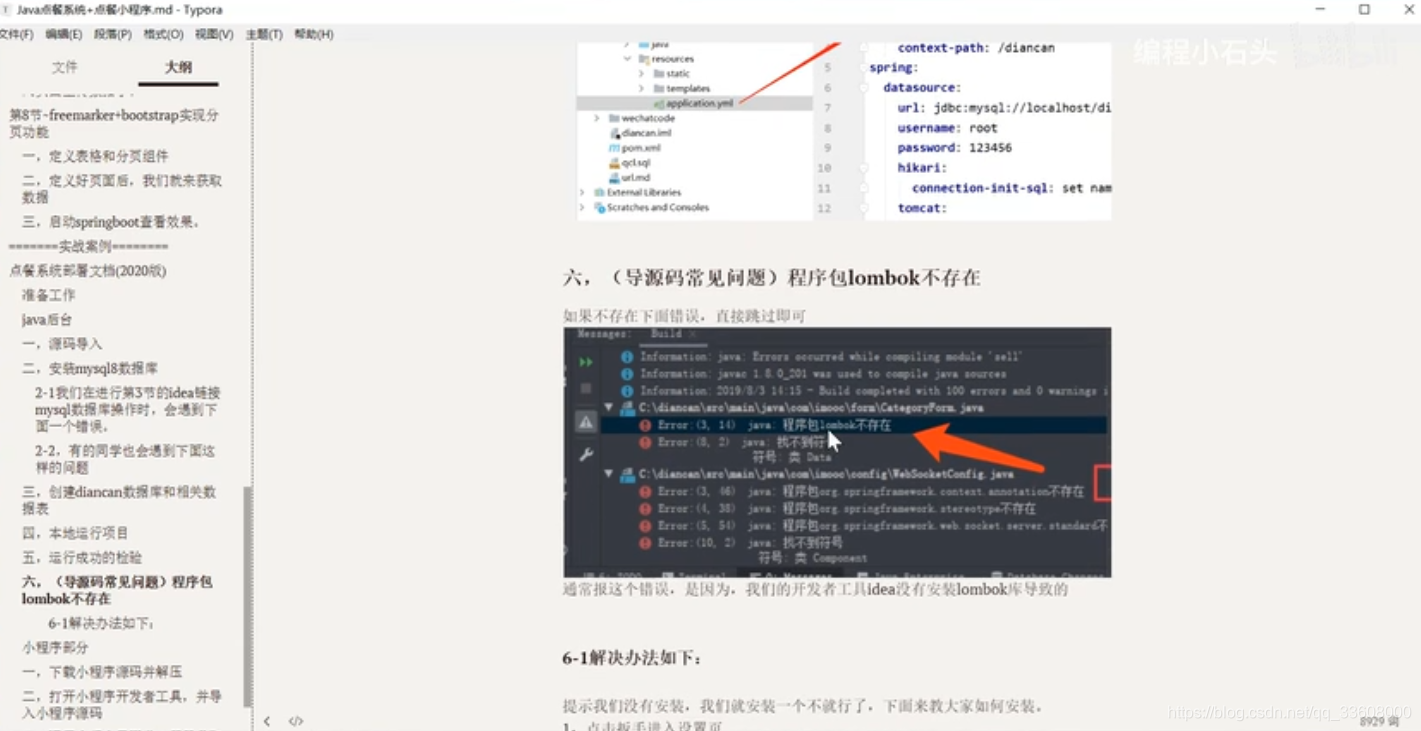Navigate to the 6-1解决办法如下 heading
This screenshot has height=731, width=1421.
(102, 623)
